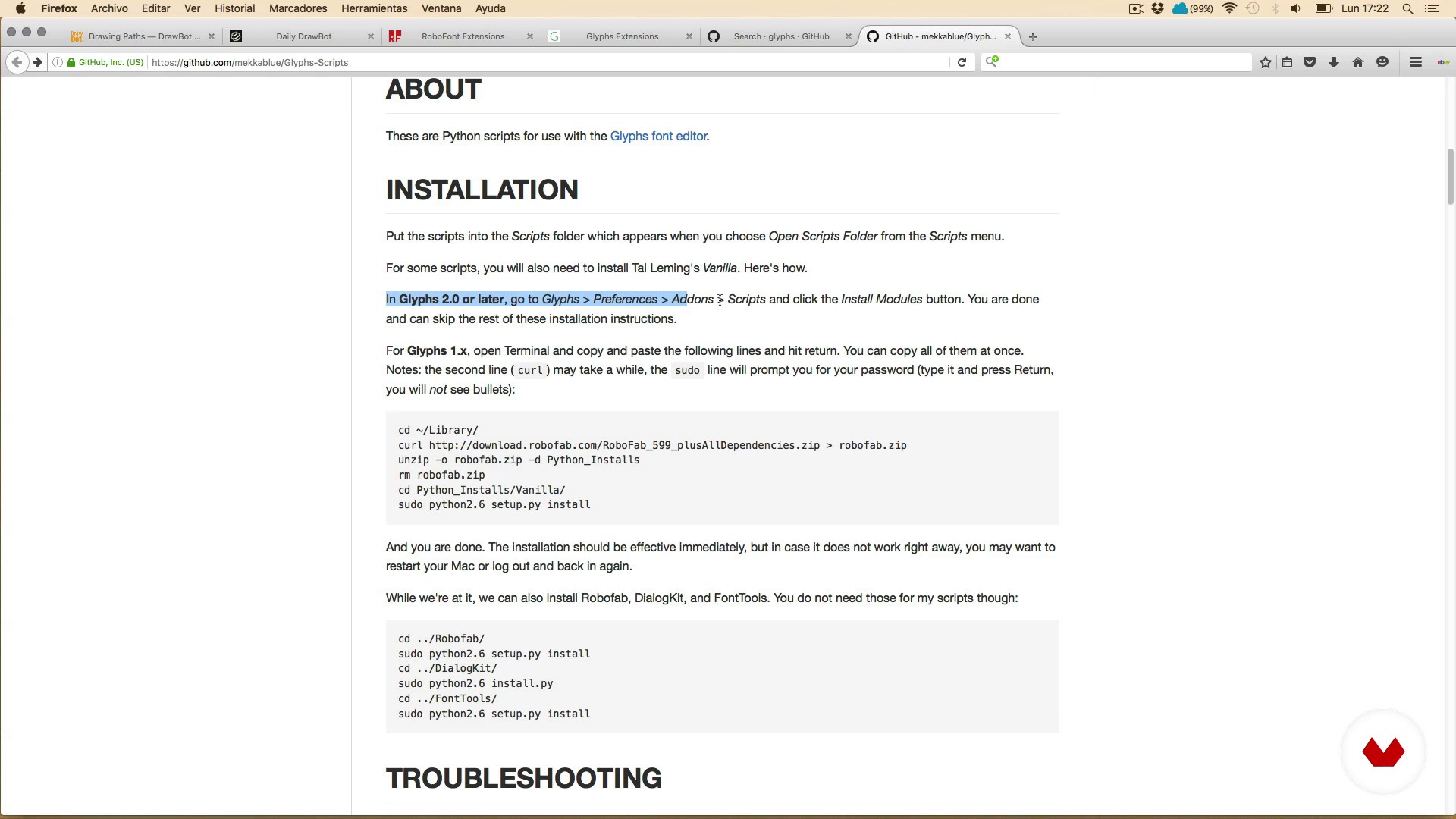The height and width of the screenshot is (819, 1456).
Task: Reload the page with the refresh icon
Action: pyautogui.click(x=962, y=62)
